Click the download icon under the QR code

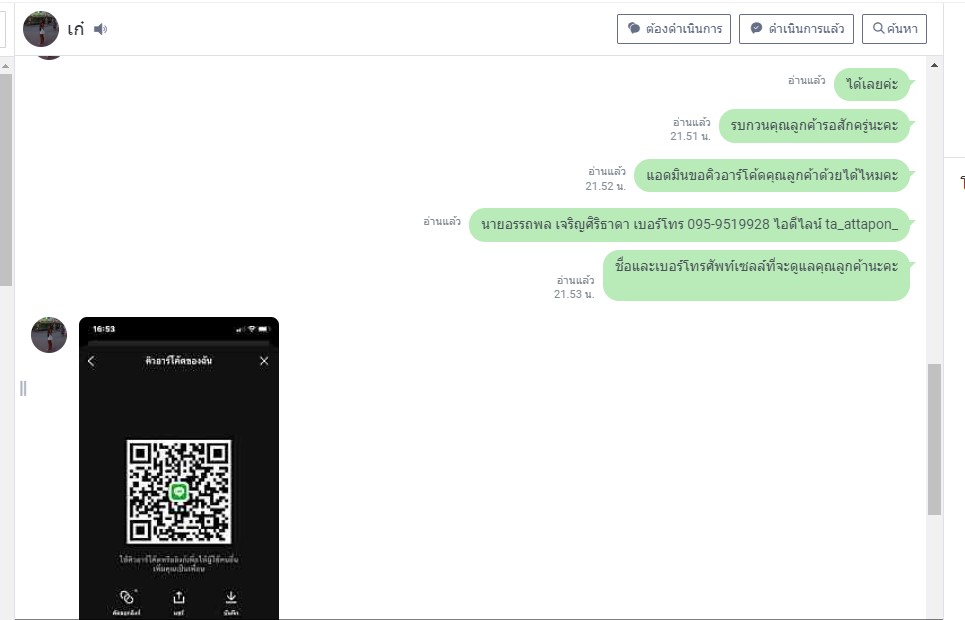click(x=231, y=598)
